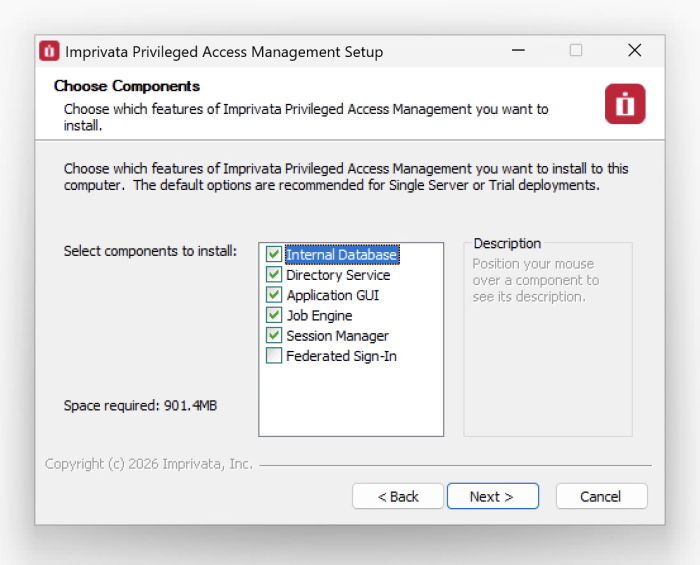Image resolution: width=700 pixels, height=565 pixels.
Task: Select the Session Manager label text
Action: point(337,336)
